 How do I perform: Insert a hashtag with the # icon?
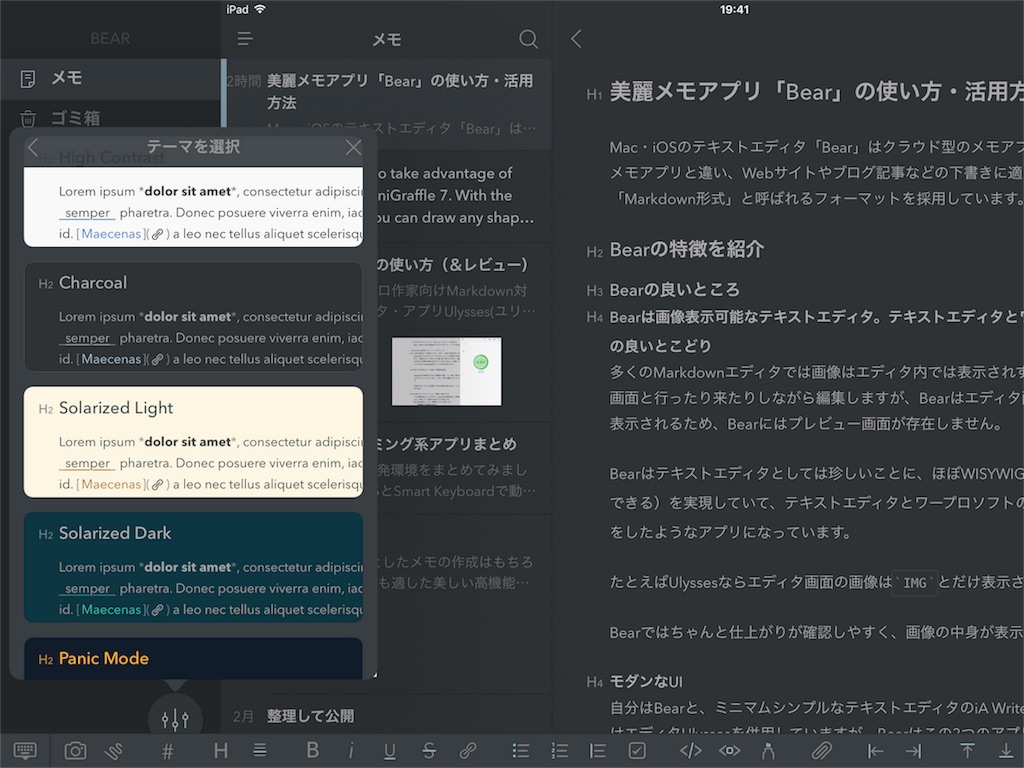[168, 751]
